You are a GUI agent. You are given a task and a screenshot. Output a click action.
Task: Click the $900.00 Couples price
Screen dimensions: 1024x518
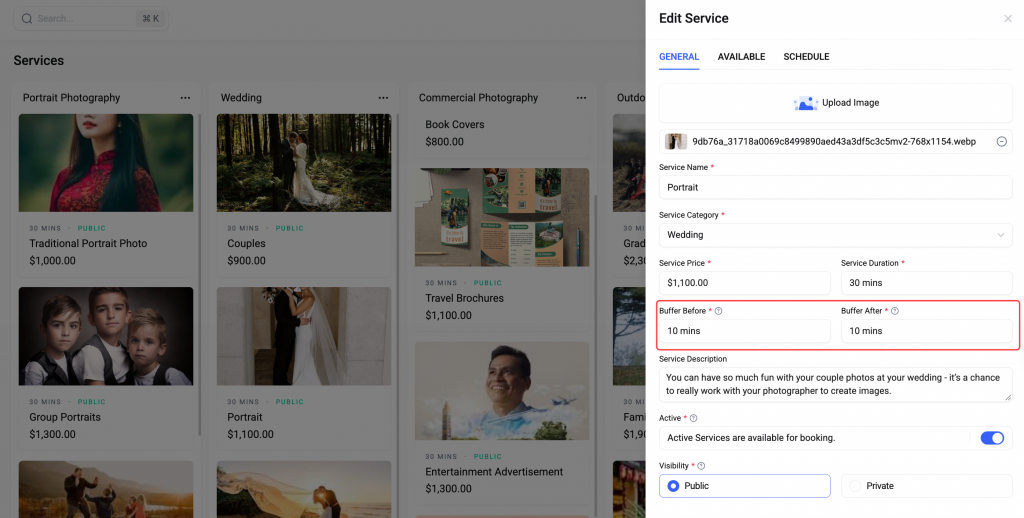(246, 261)
